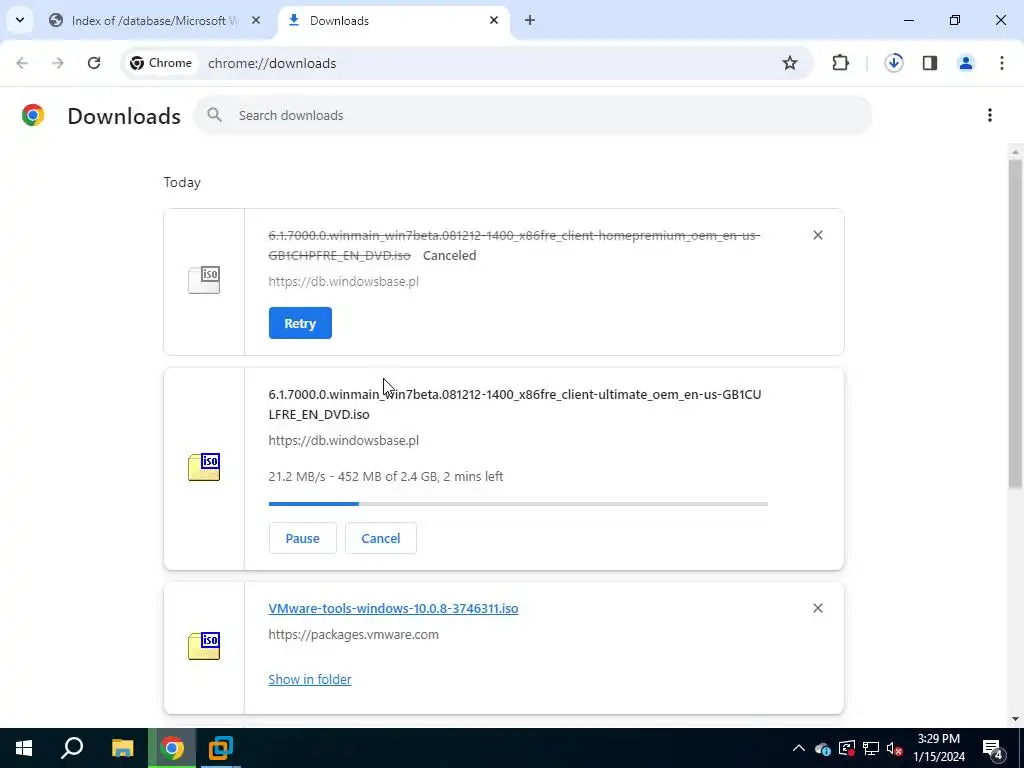Click the browser forward arrow
The image size is (1024, 768).
coord(58,63)
